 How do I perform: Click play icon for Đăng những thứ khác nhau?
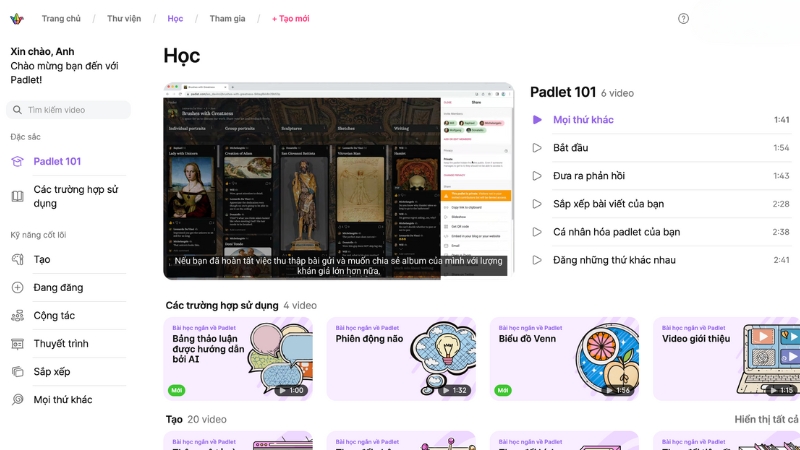[537, 260]
